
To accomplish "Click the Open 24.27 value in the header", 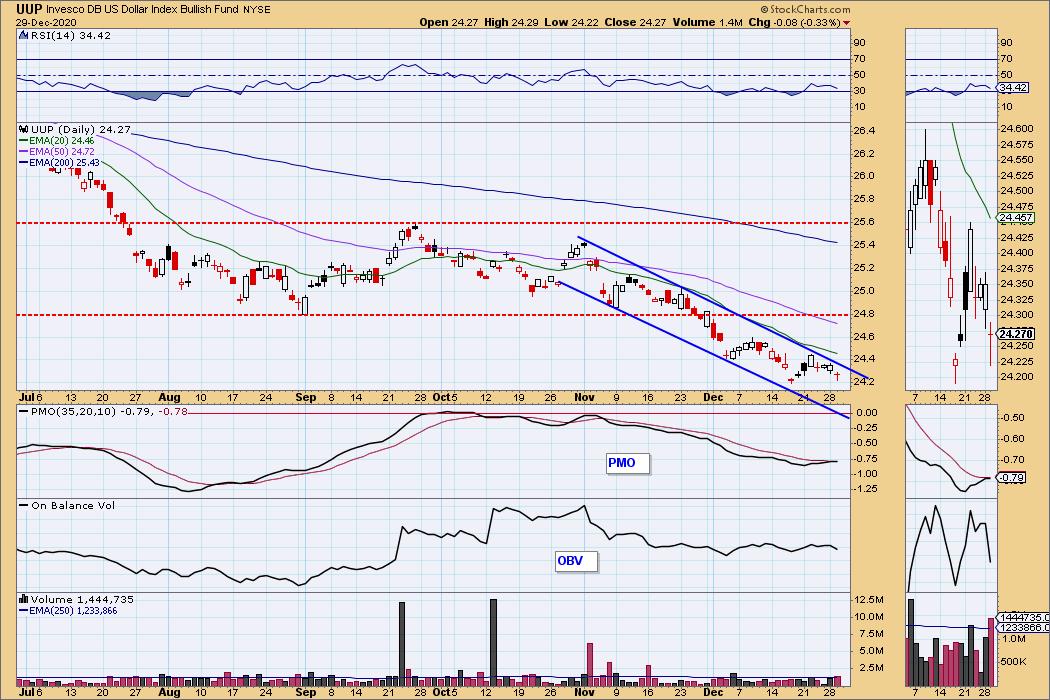I will tap(449, 22).
